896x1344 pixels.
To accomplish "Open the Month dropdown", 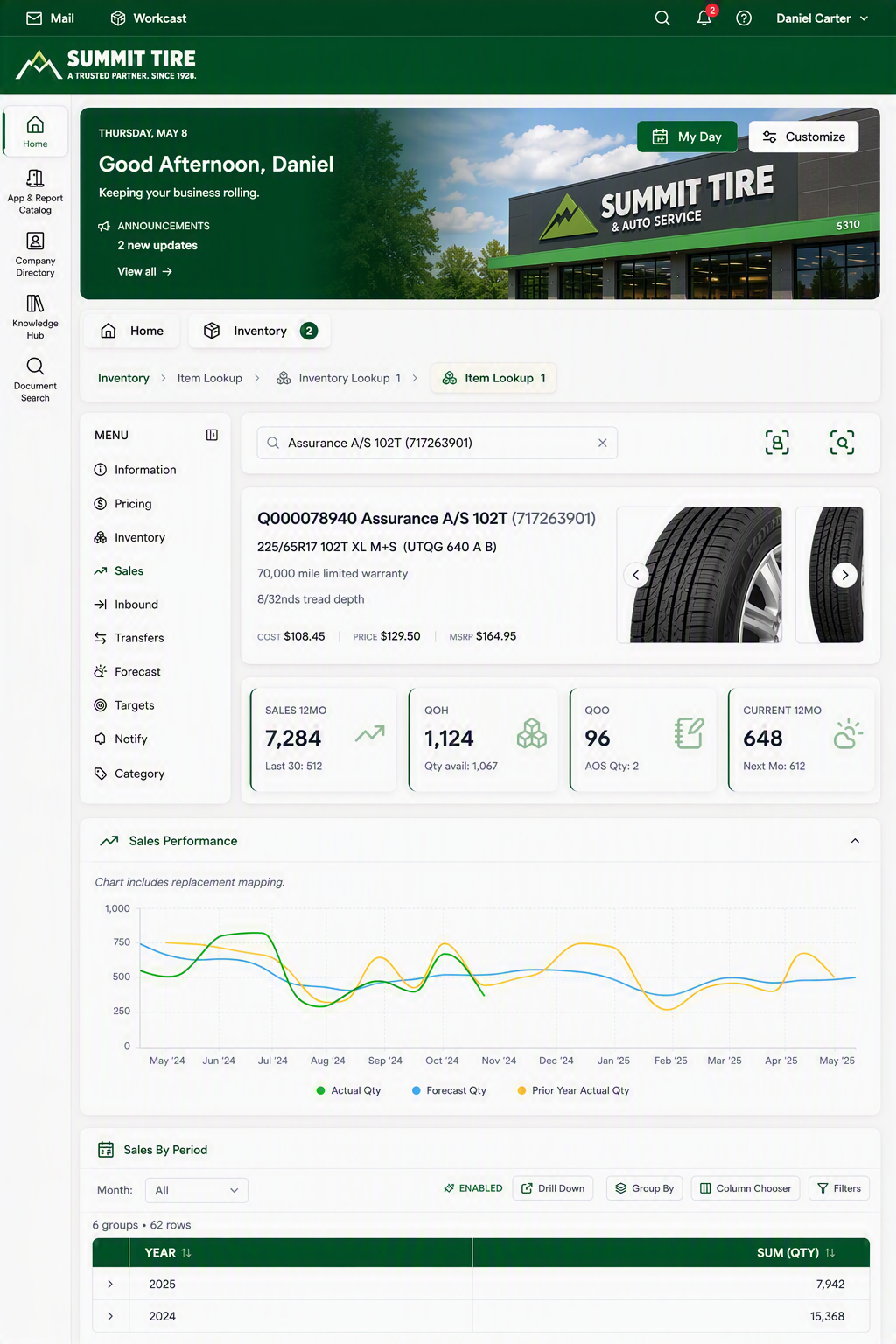I will (196, 1190).
